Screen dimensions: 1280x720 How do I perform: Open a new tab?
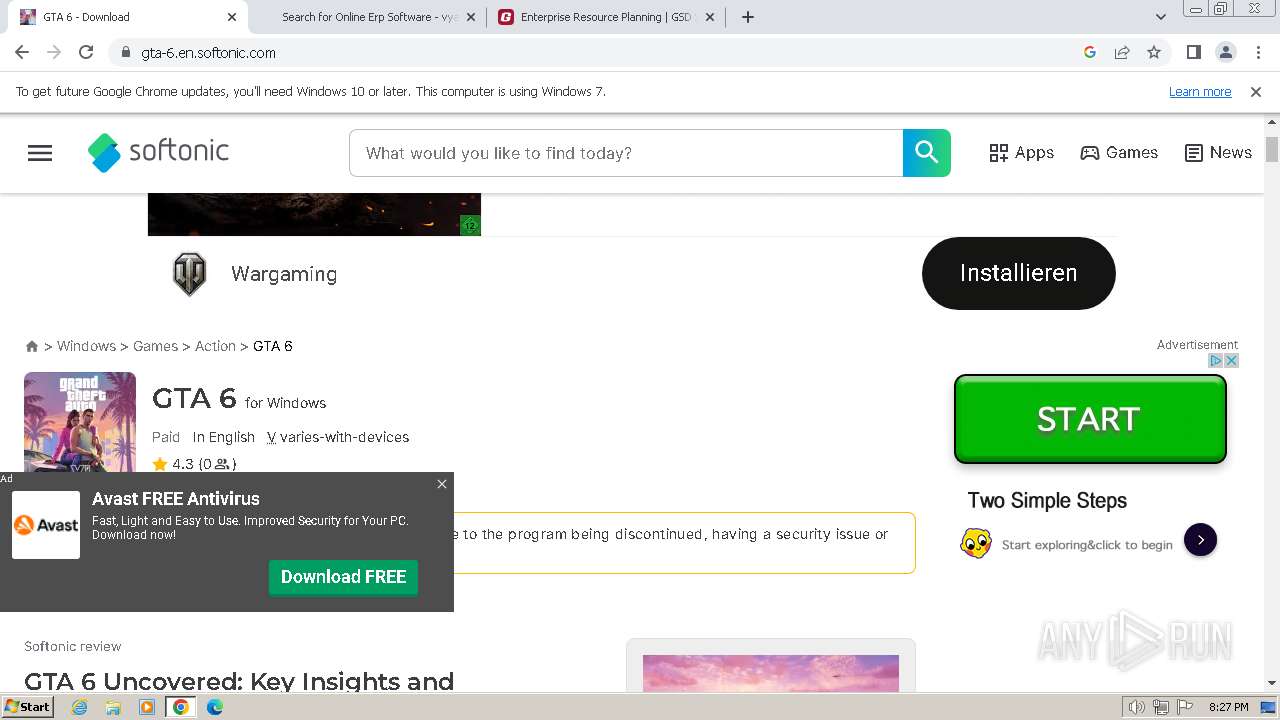748,17
